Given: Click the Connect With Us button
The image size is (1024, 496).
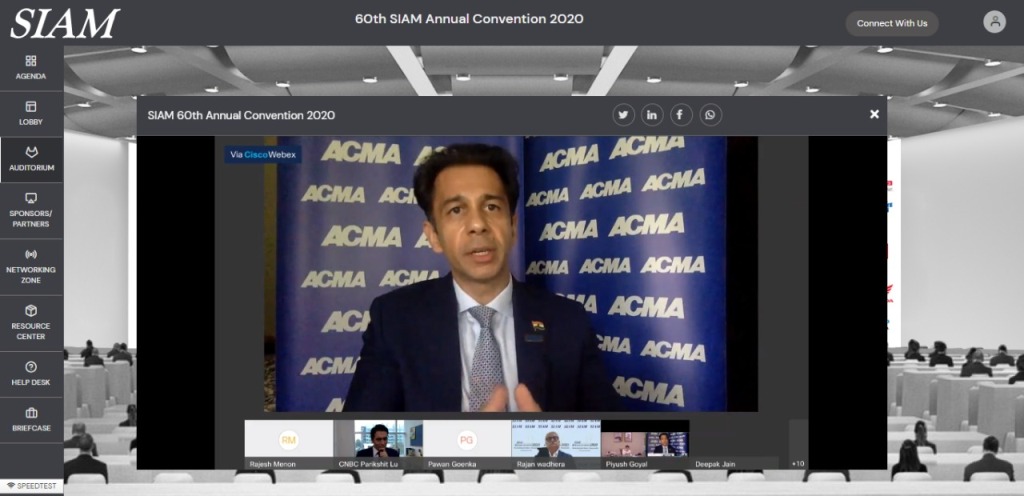Looking at the screenshot, I should pyautogui.click(x=892, y=23).
